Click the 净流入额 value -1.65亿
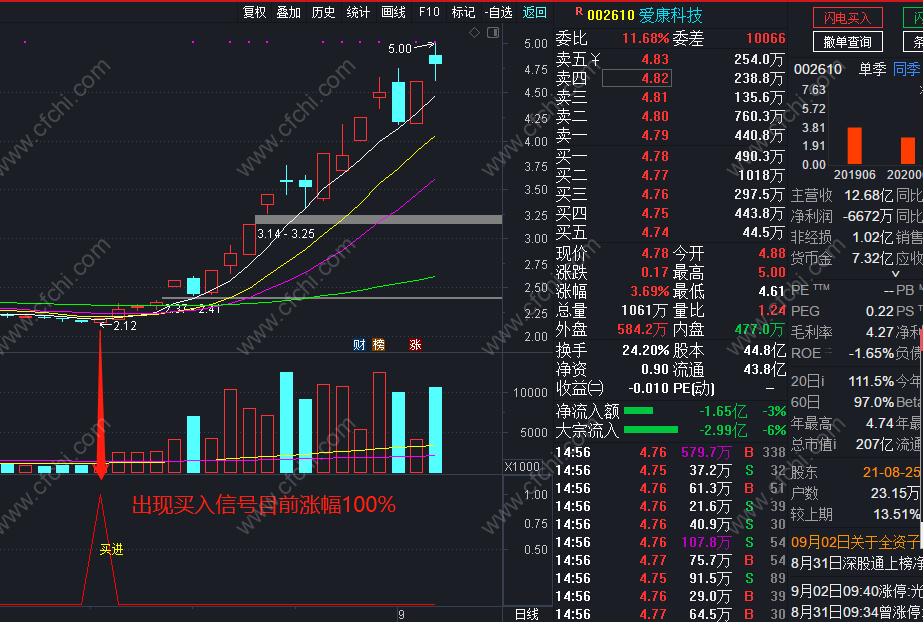This screenshot has height=622, width=923. (723, 411)
